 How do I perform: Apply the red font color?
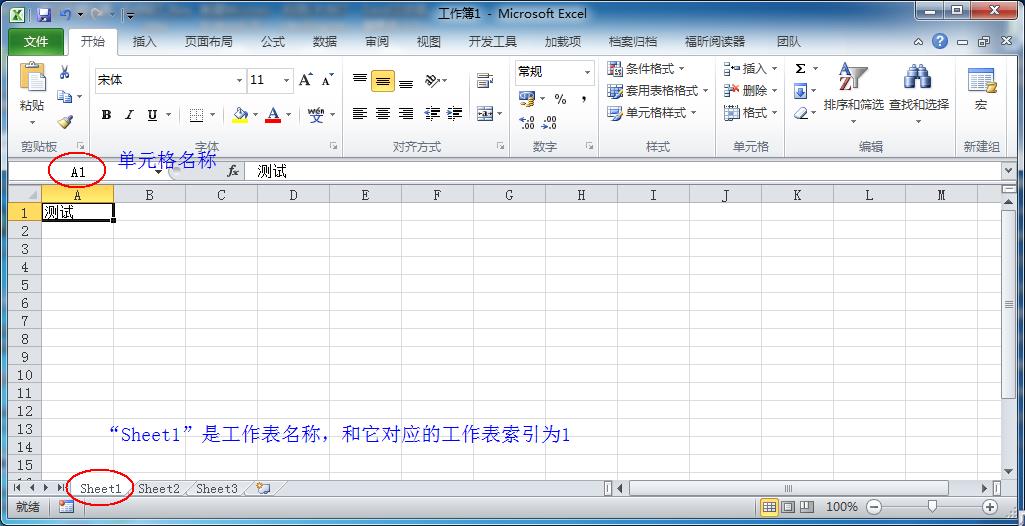click(x=273, y=115)
